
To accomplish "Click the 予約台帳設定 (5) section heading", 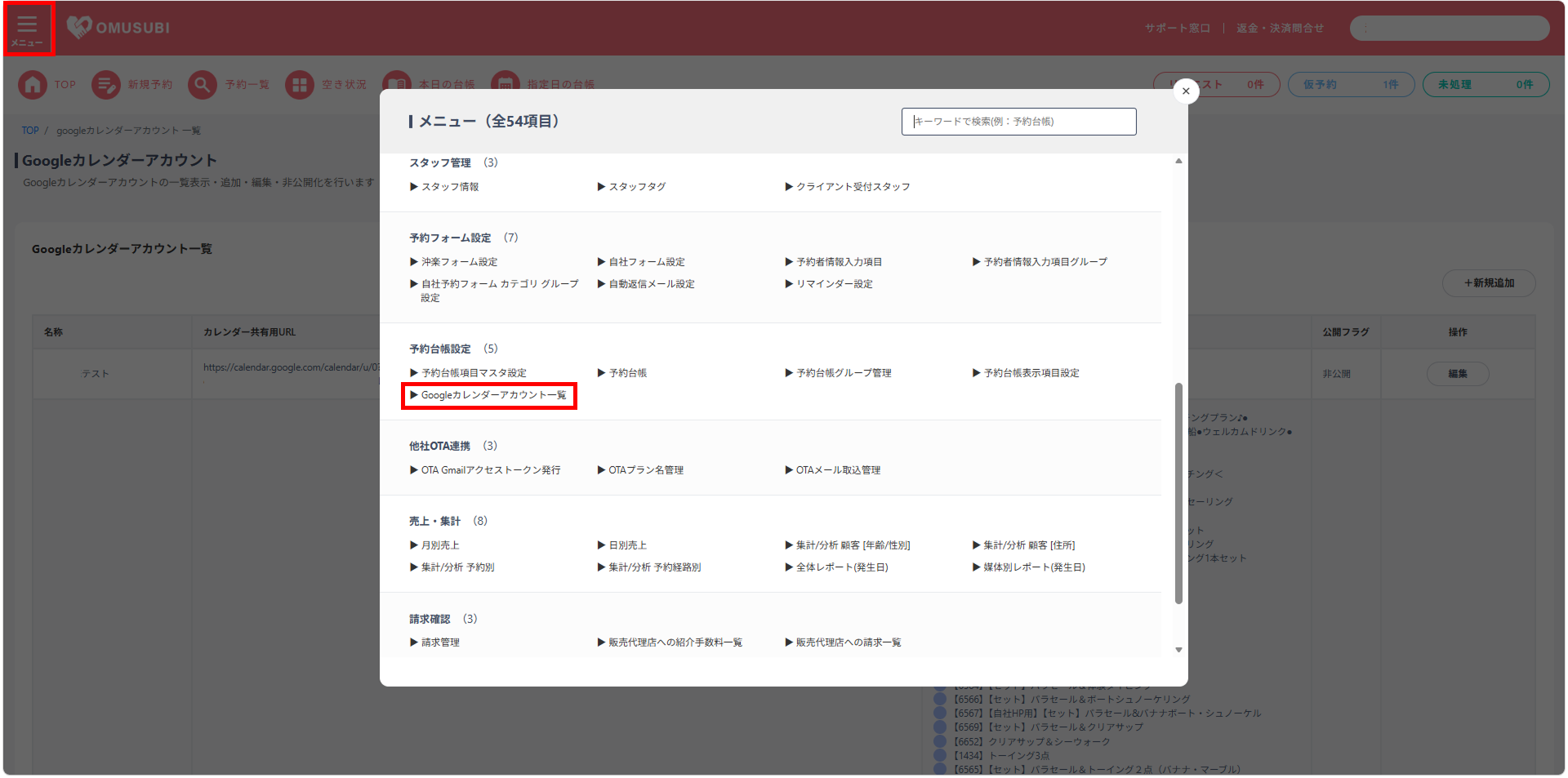I will [x=453, y=349].
